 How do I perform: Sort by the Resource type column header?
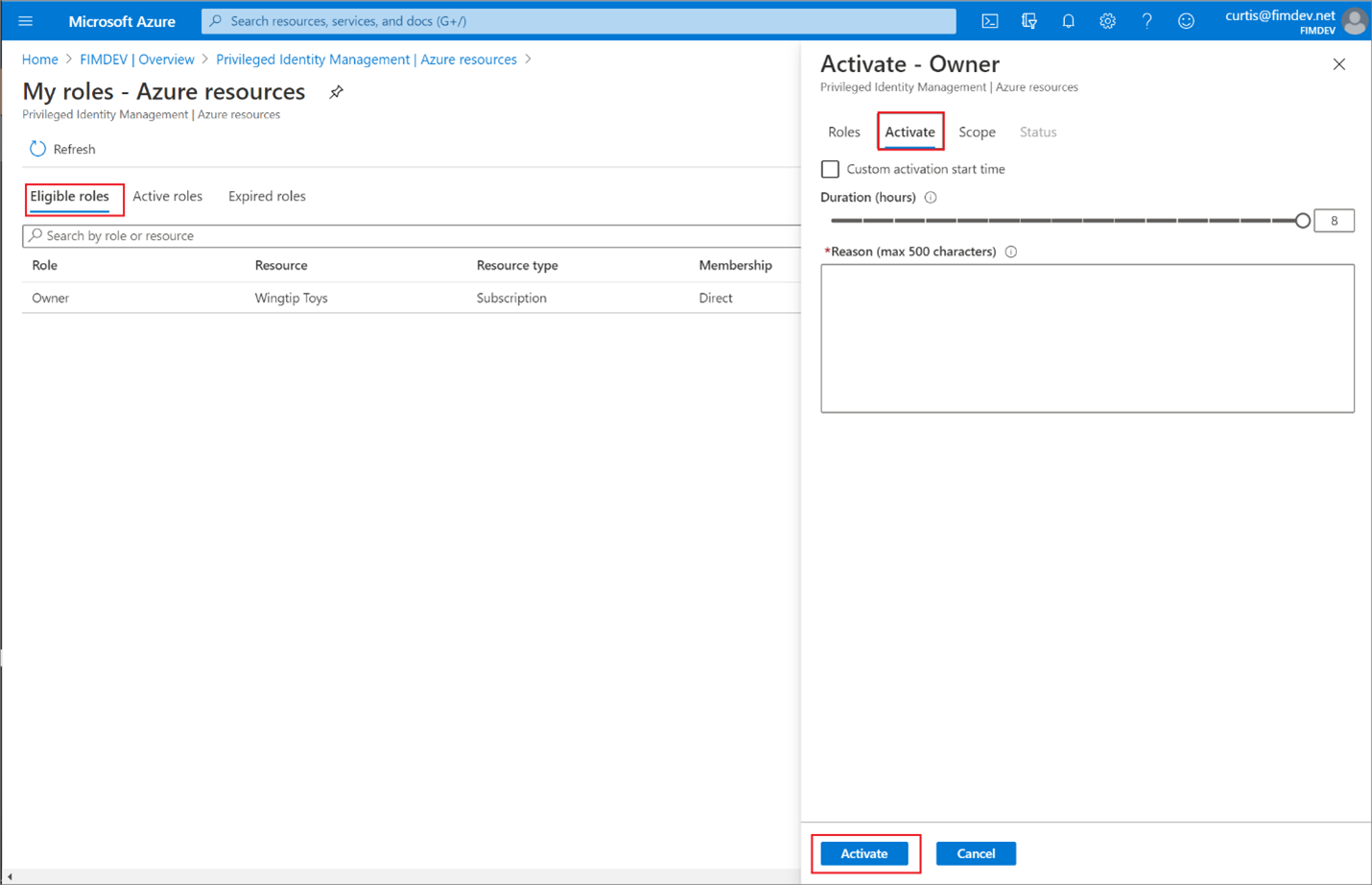pos(517,266)
